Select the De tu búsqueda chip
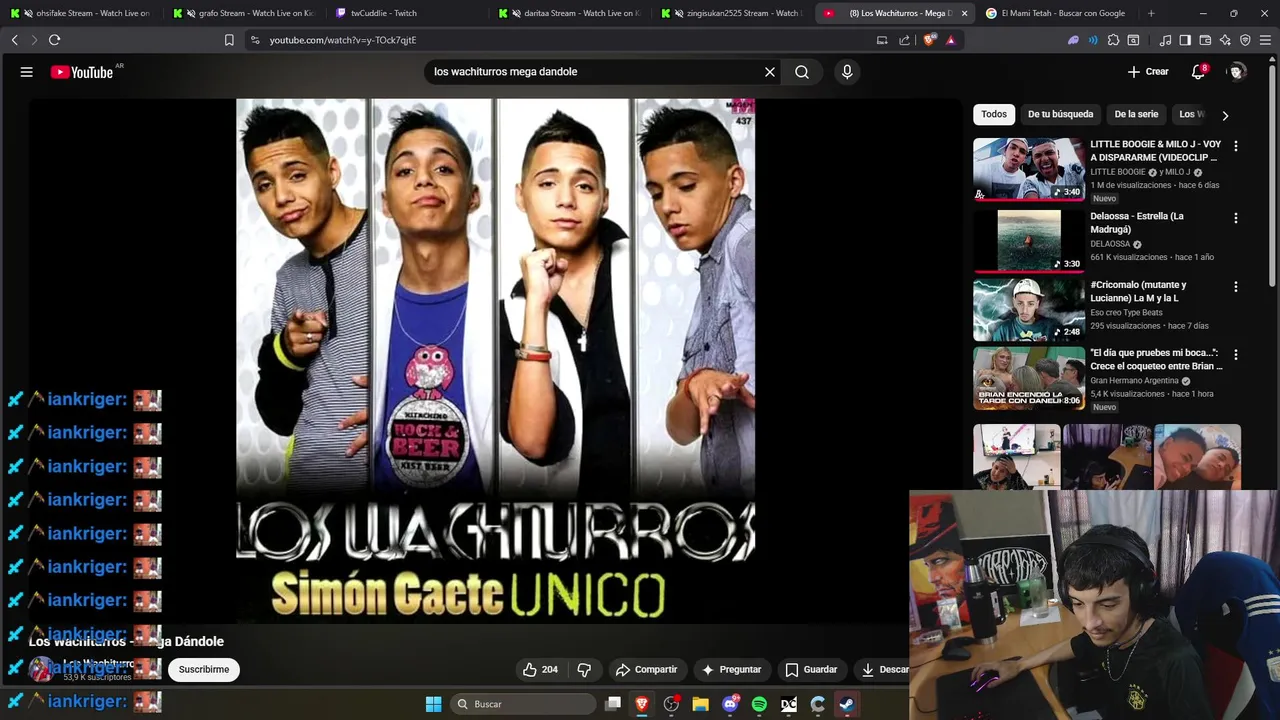This screenshot has height=720, width=1280. coord(1060,114)
